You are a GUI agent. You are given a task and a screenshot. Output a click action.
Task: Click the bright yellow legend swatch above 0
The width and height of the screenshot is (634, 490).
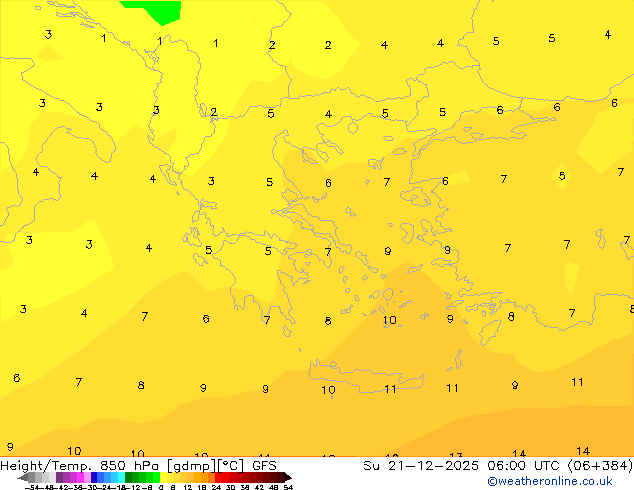coord(163,477)
